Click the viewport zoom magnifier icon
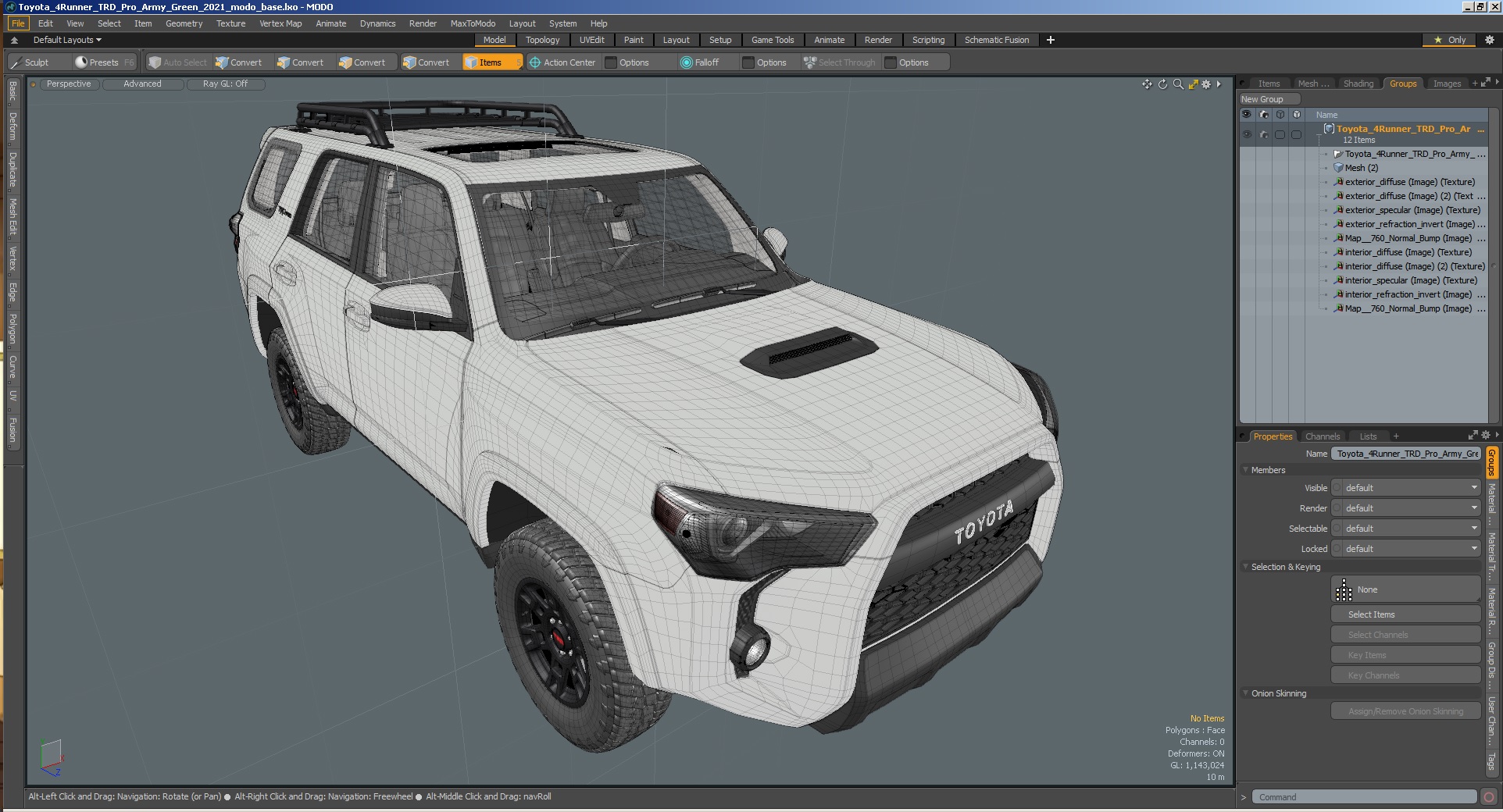 click(x=1178, y=84)
